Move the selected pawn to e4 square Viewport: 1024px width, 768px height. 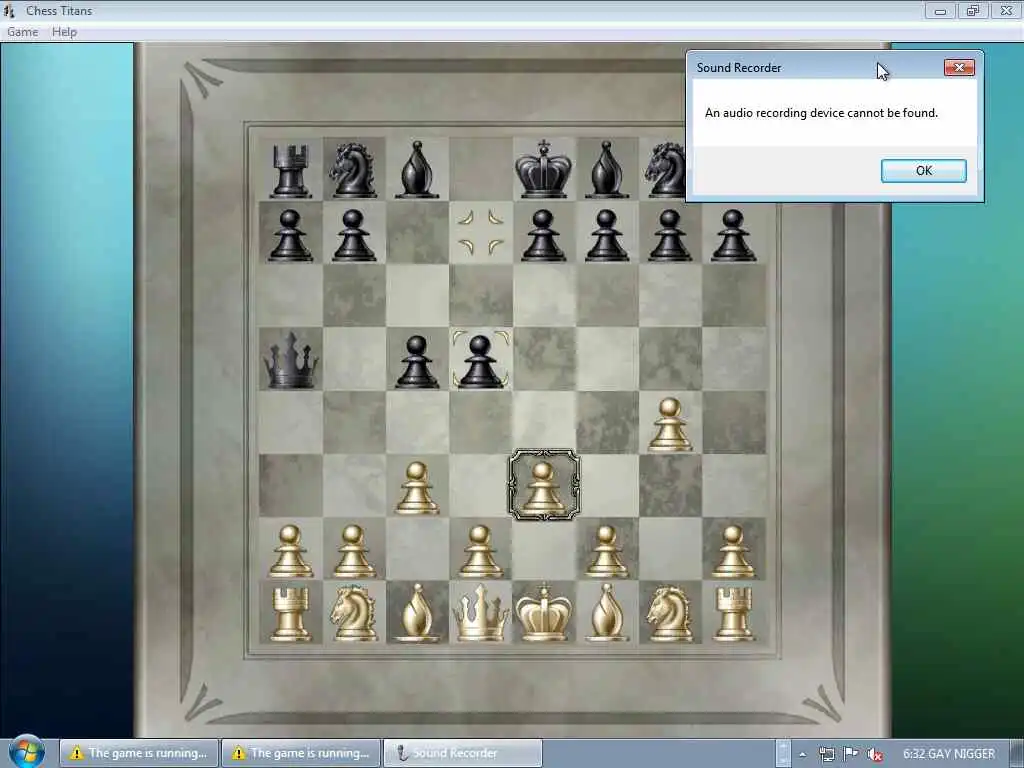pos(543,423)
